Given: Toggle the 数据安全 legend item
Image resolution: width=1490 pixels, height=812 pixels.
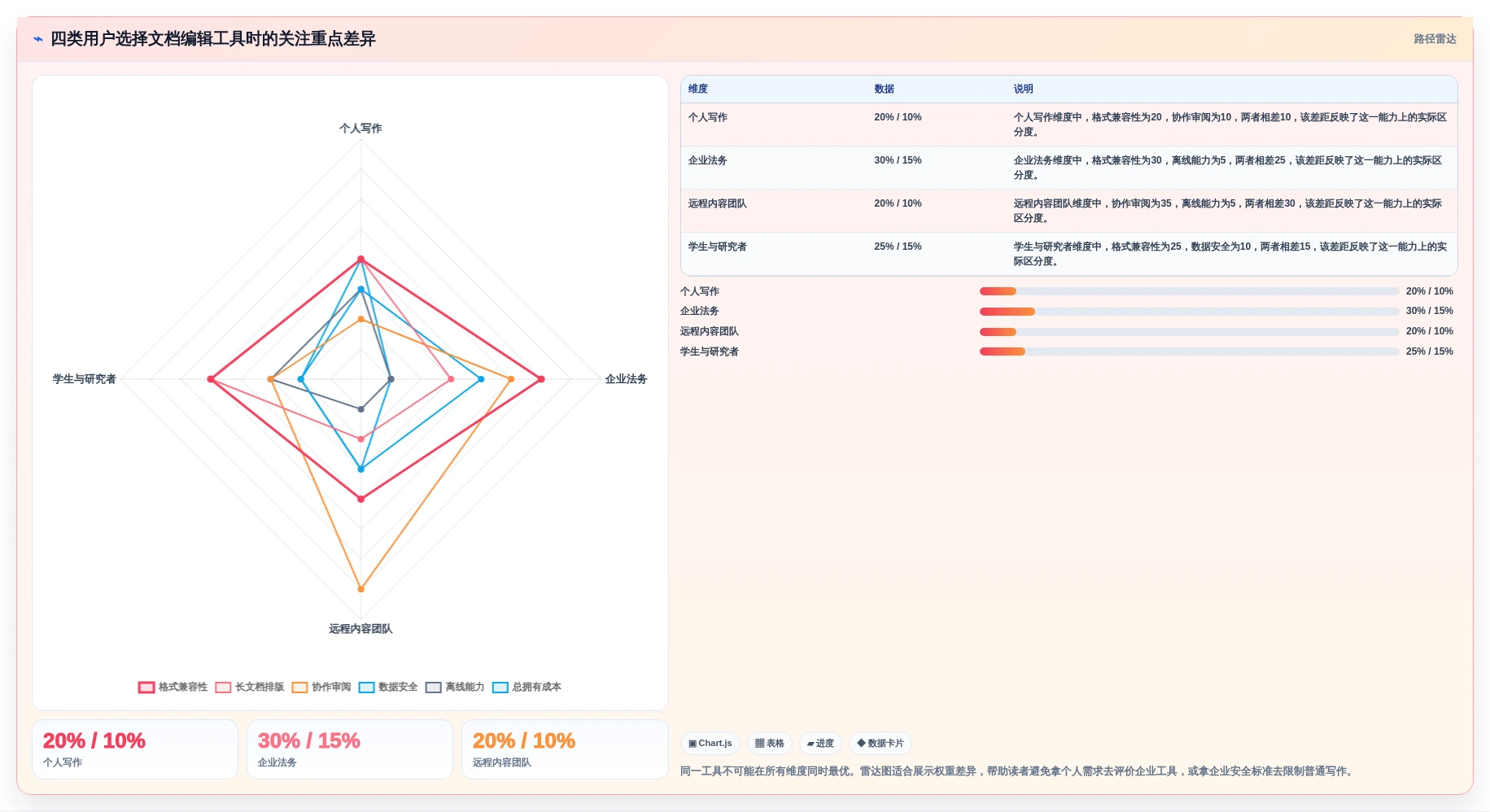Looking at the screenshot, I should pos(388,688).
